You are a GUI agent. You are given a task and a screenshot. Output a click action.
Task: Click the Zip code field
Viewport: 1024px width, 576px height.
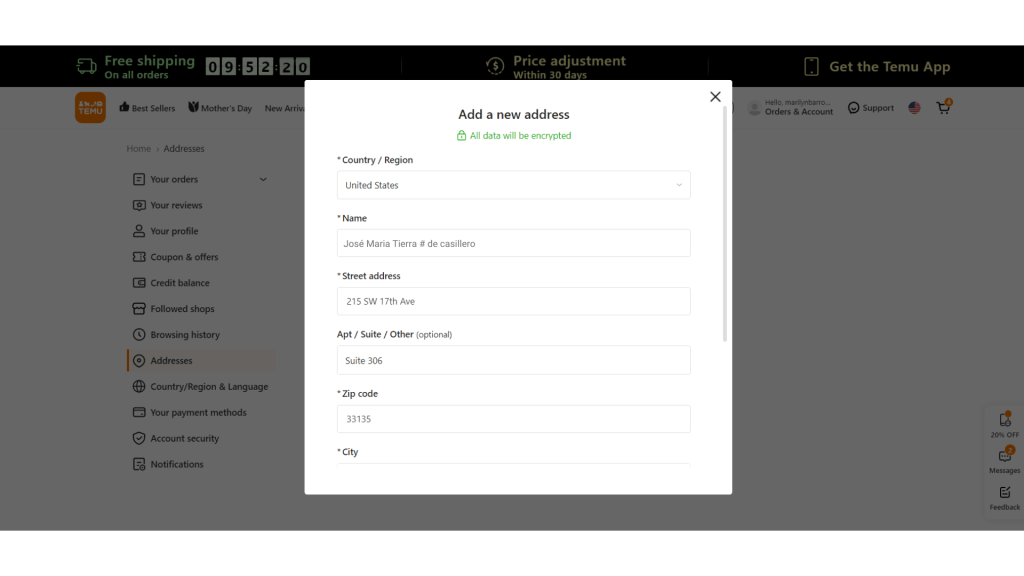click(x=513, y=419)
